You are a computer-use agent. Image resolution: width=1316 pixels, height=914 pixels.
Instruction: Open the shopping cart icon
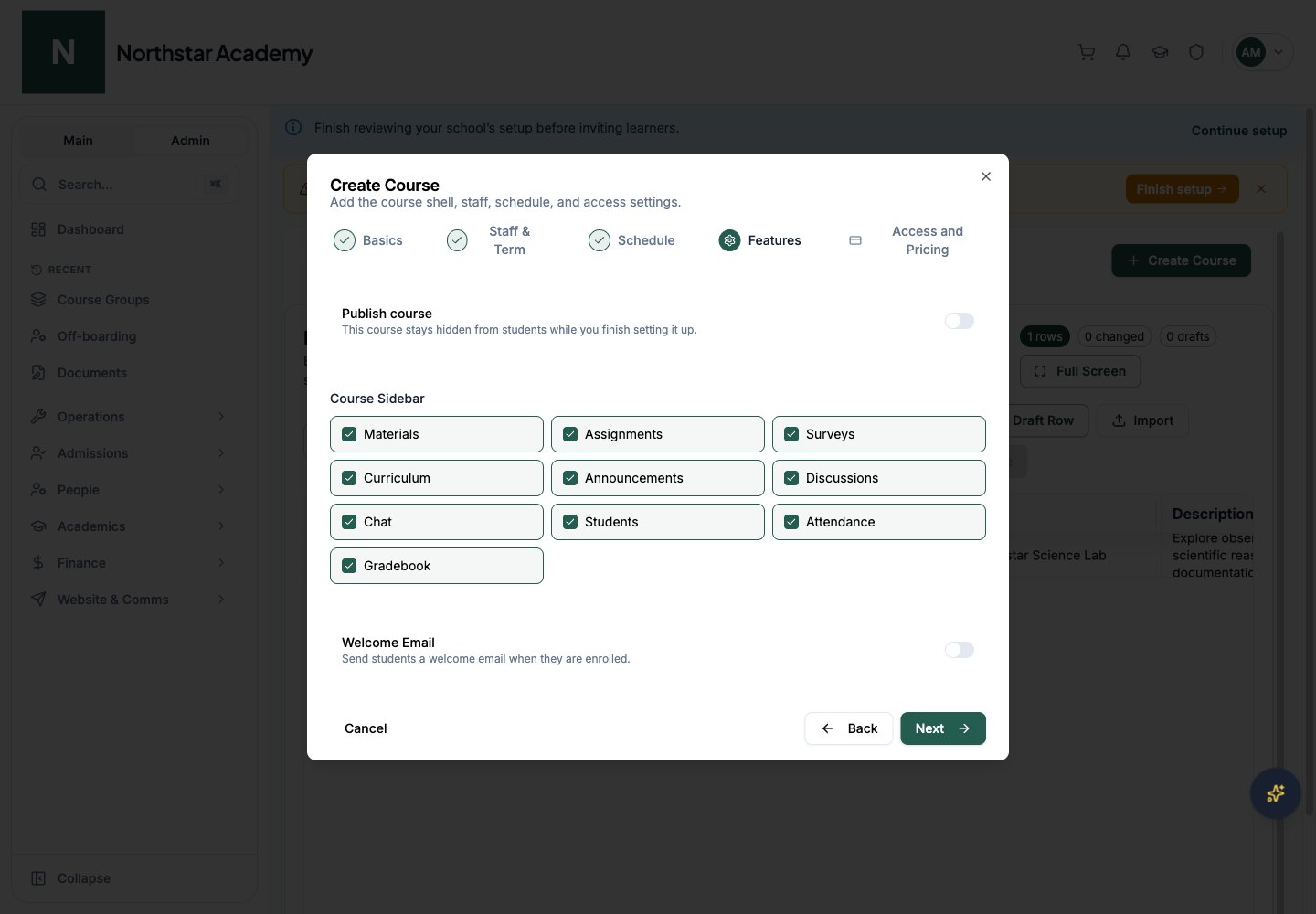[1087, 52]
